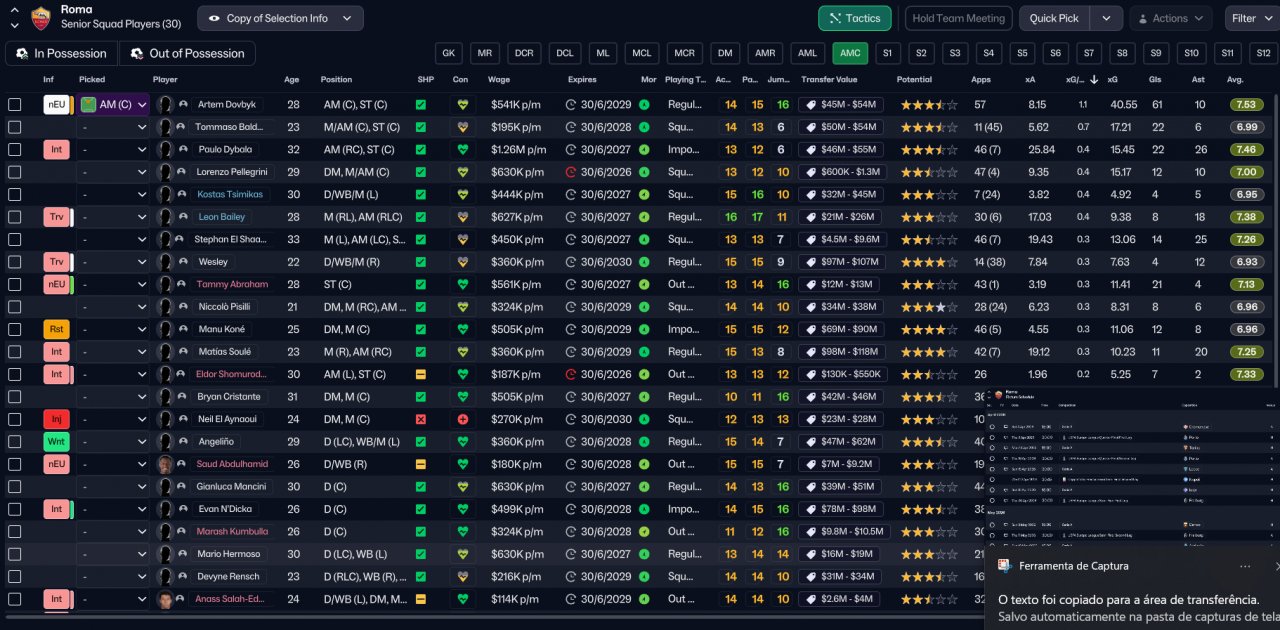This screenshot has width=1280, height=630.
Task: Click the price tag icon on $97M - $107M
Action: [809, 262]
